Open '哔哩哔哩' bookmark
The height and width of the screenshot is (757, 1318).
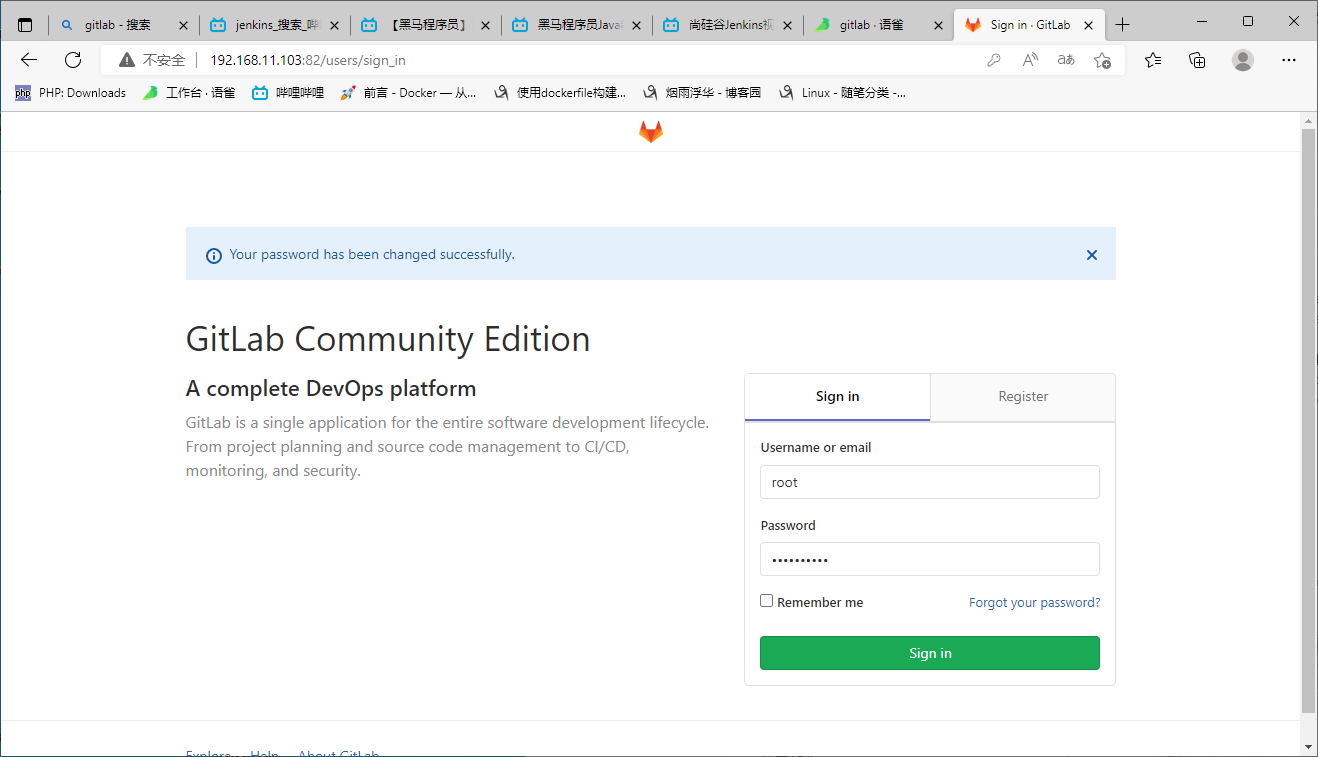(x=288, y=93)
